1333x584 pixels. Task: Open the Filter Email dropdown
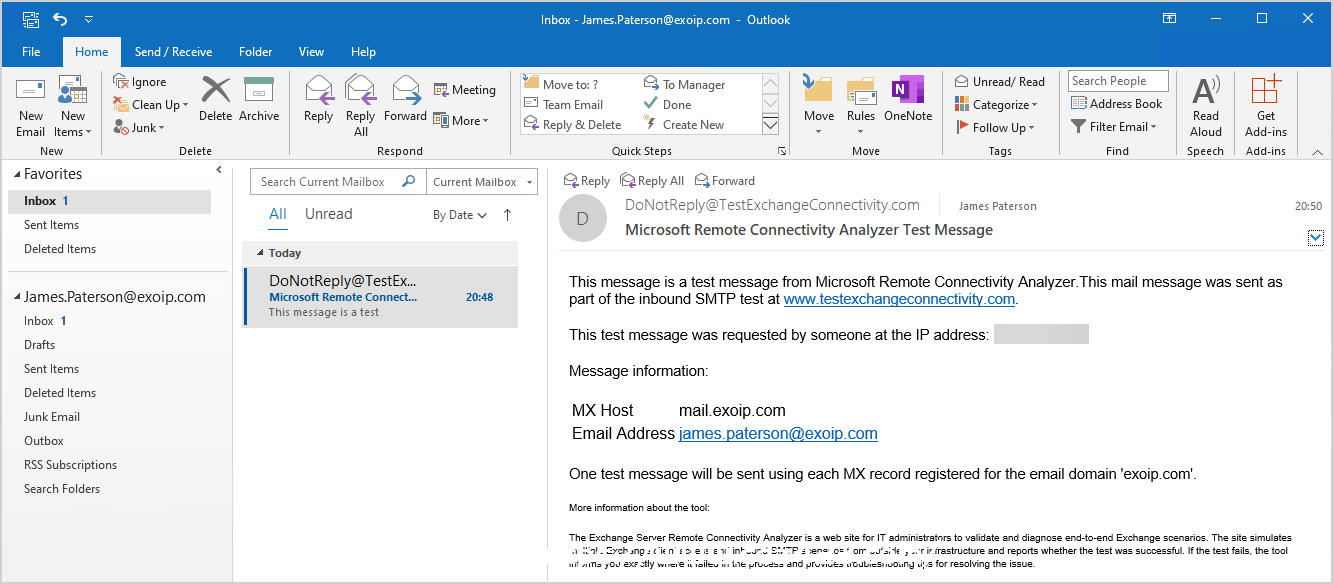pyautogui.click(x=1114, y=127)
